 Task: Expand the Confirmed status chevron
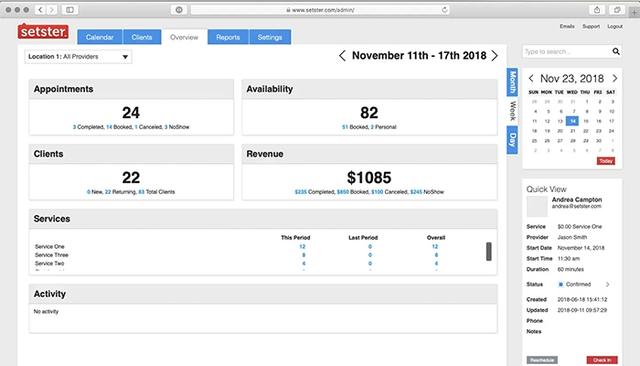coord(607,284)
